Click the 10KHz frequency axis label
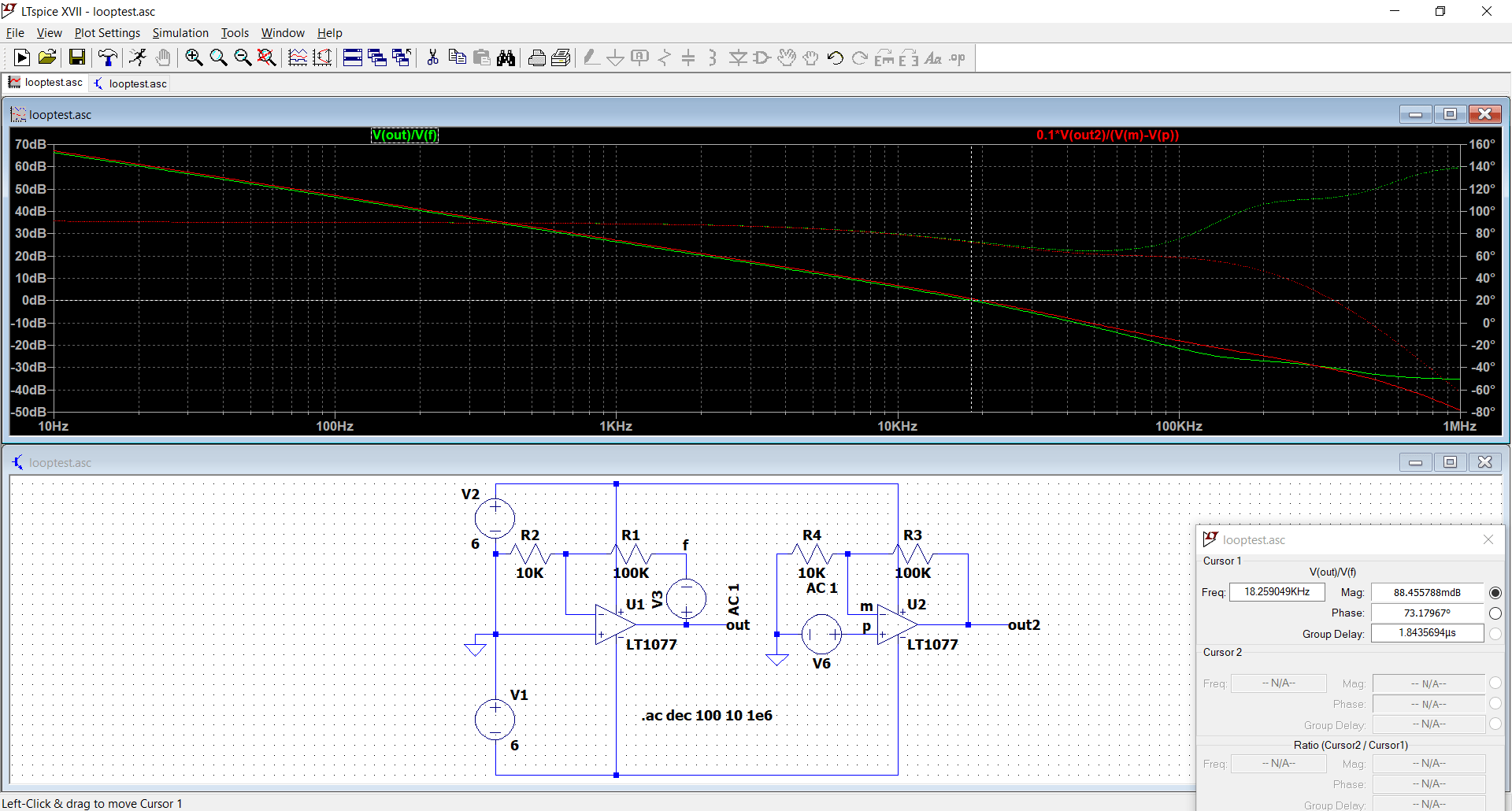Viewport: 1512px width, 811px height. pos(897,426)
